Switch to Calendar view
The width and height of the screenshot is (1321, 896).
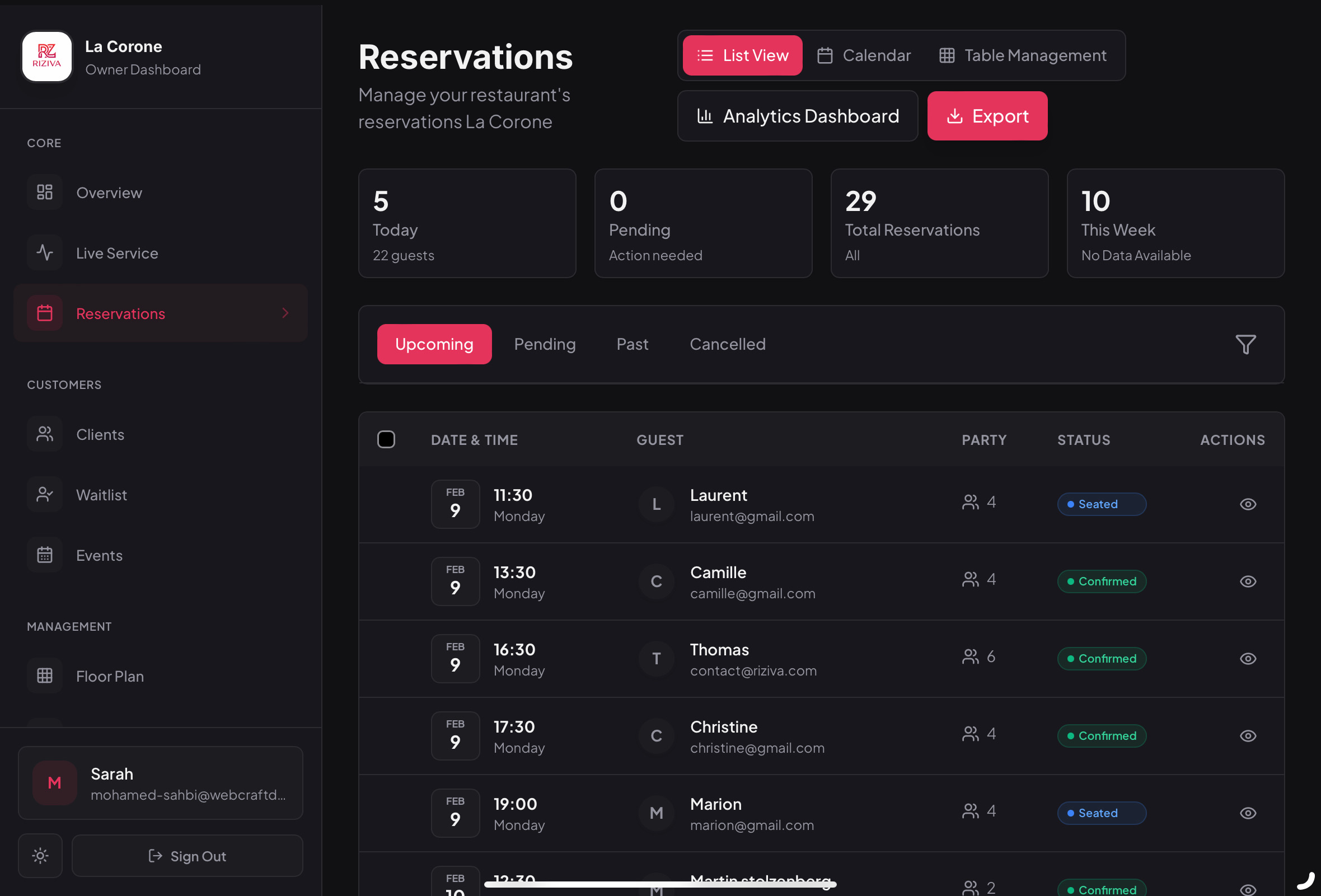864,55
